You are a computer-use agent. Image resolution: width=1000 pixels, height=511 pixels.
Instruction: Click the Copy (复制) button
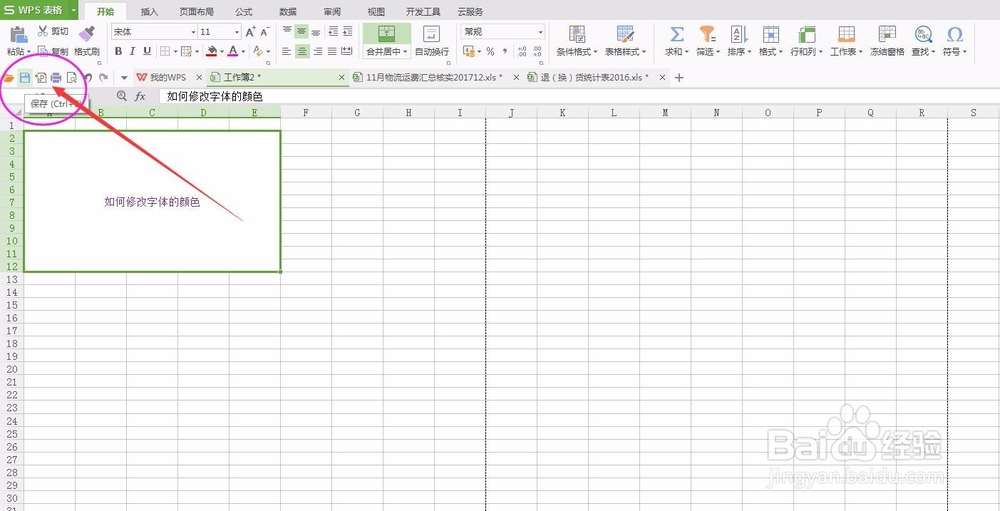click(x=53, y=52)
